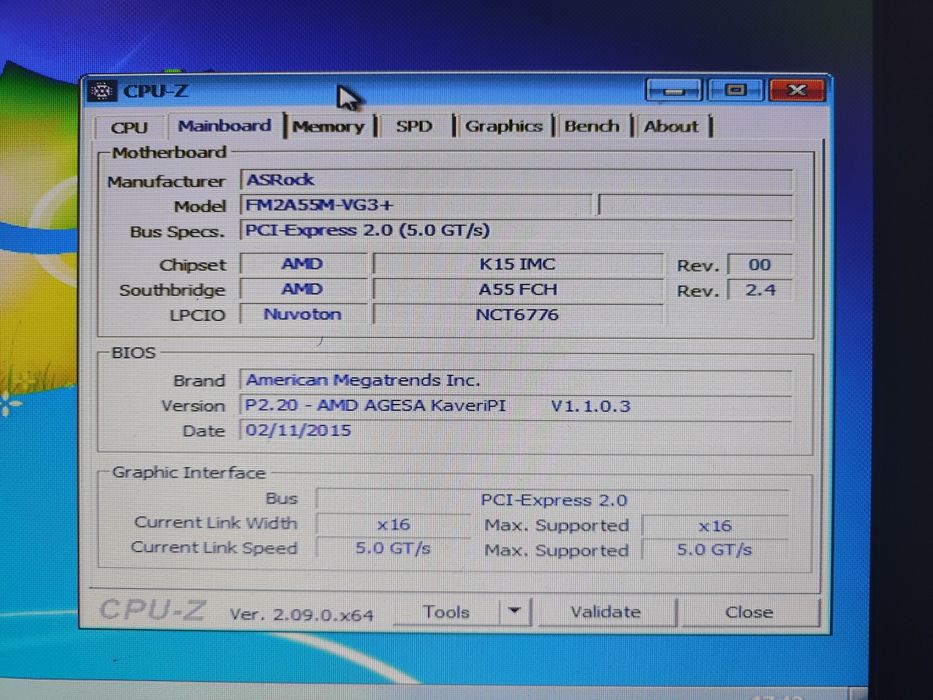Click the CPU-Z window title text
The image size is (933, 700).
(x=155, y=91)
